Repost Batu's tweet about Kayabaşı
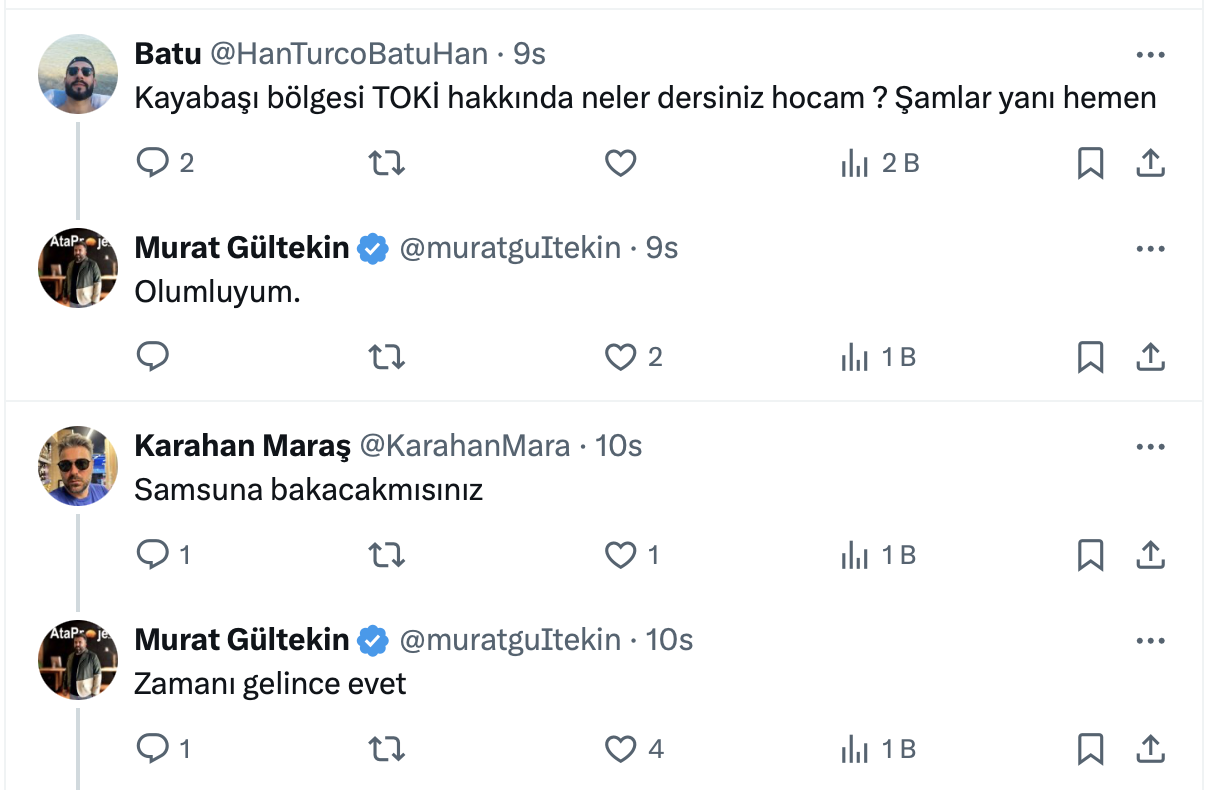The image size is (1208, 790). 387,162
